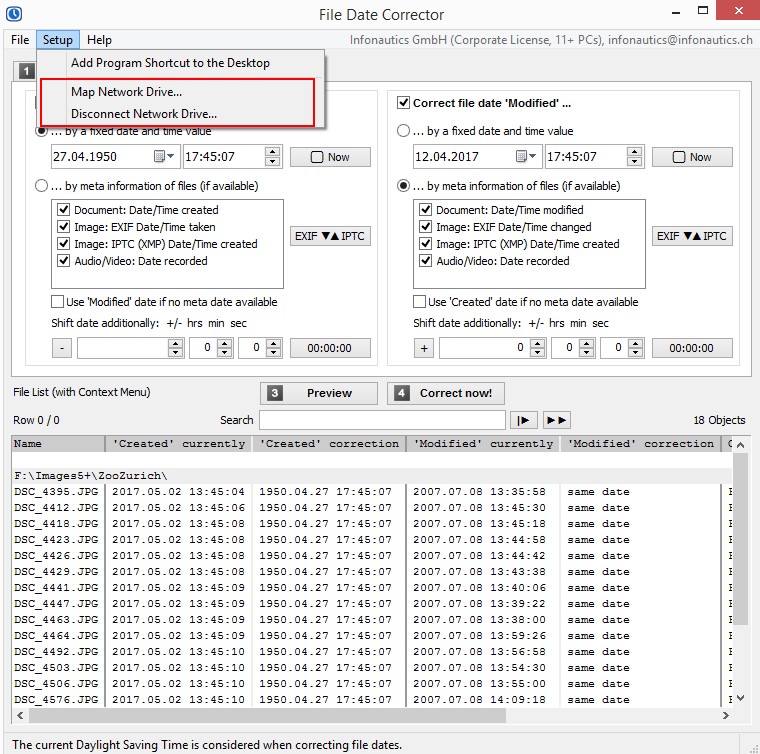The image size is (760, 754).
Task: Toggle Correct file date 'Modified' checkbox
Action: click(x=403, y=103)
